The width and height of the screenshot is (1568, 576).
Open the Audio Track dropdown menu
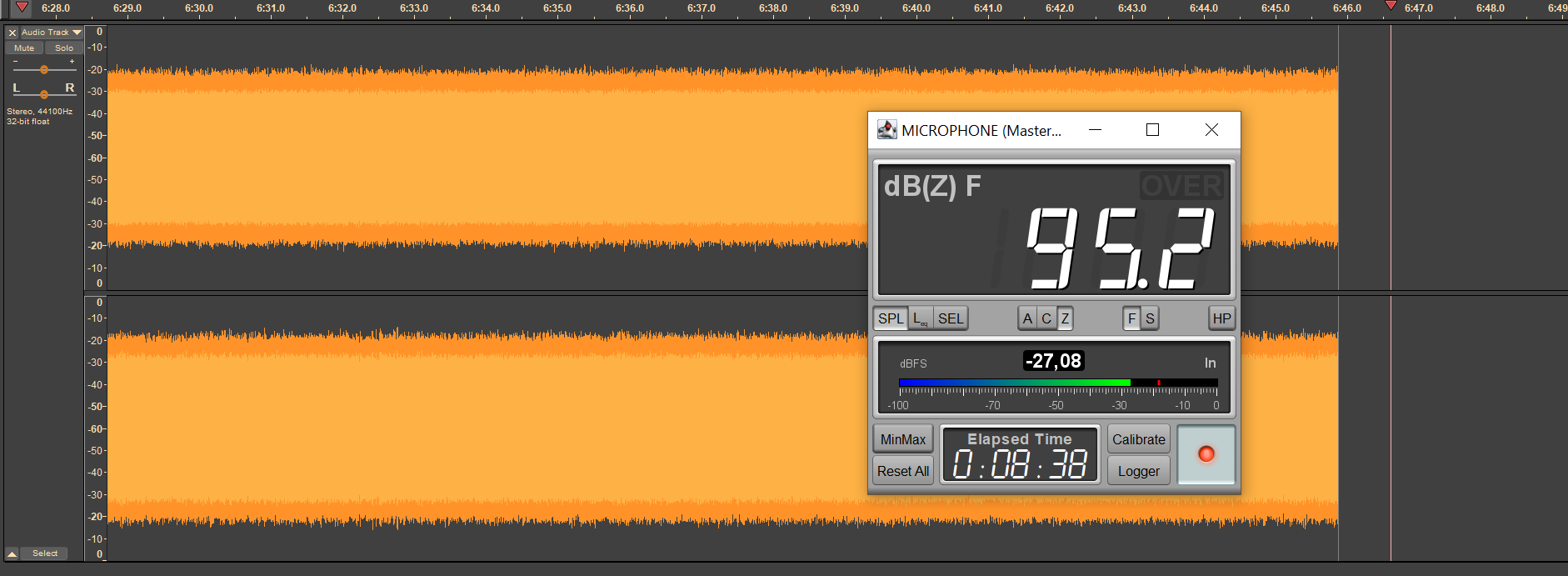pos(52,33)
